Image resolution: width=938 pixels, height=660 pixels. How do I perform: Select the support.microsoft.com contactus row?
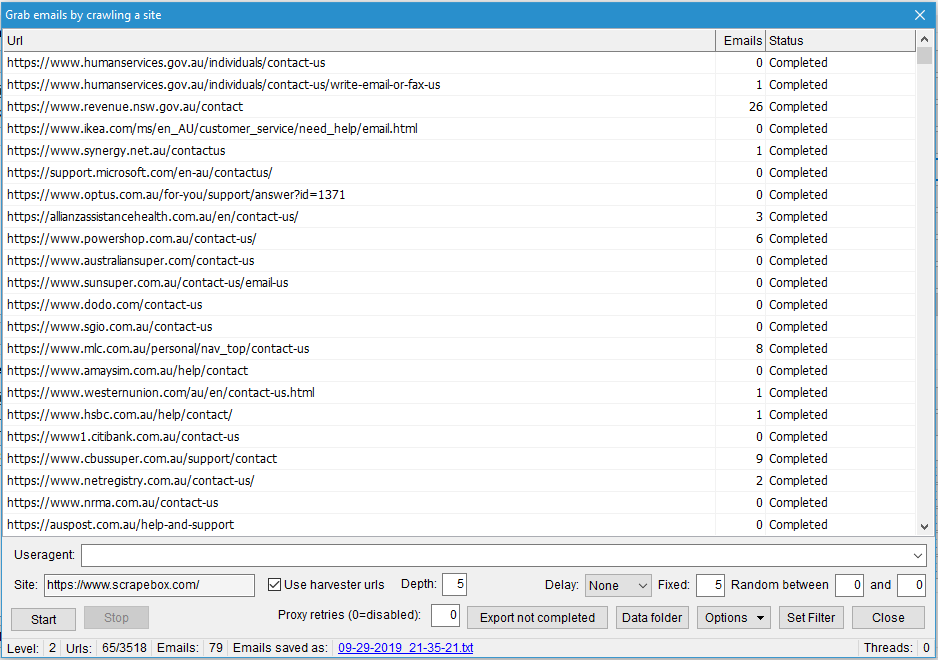(459, 172)
